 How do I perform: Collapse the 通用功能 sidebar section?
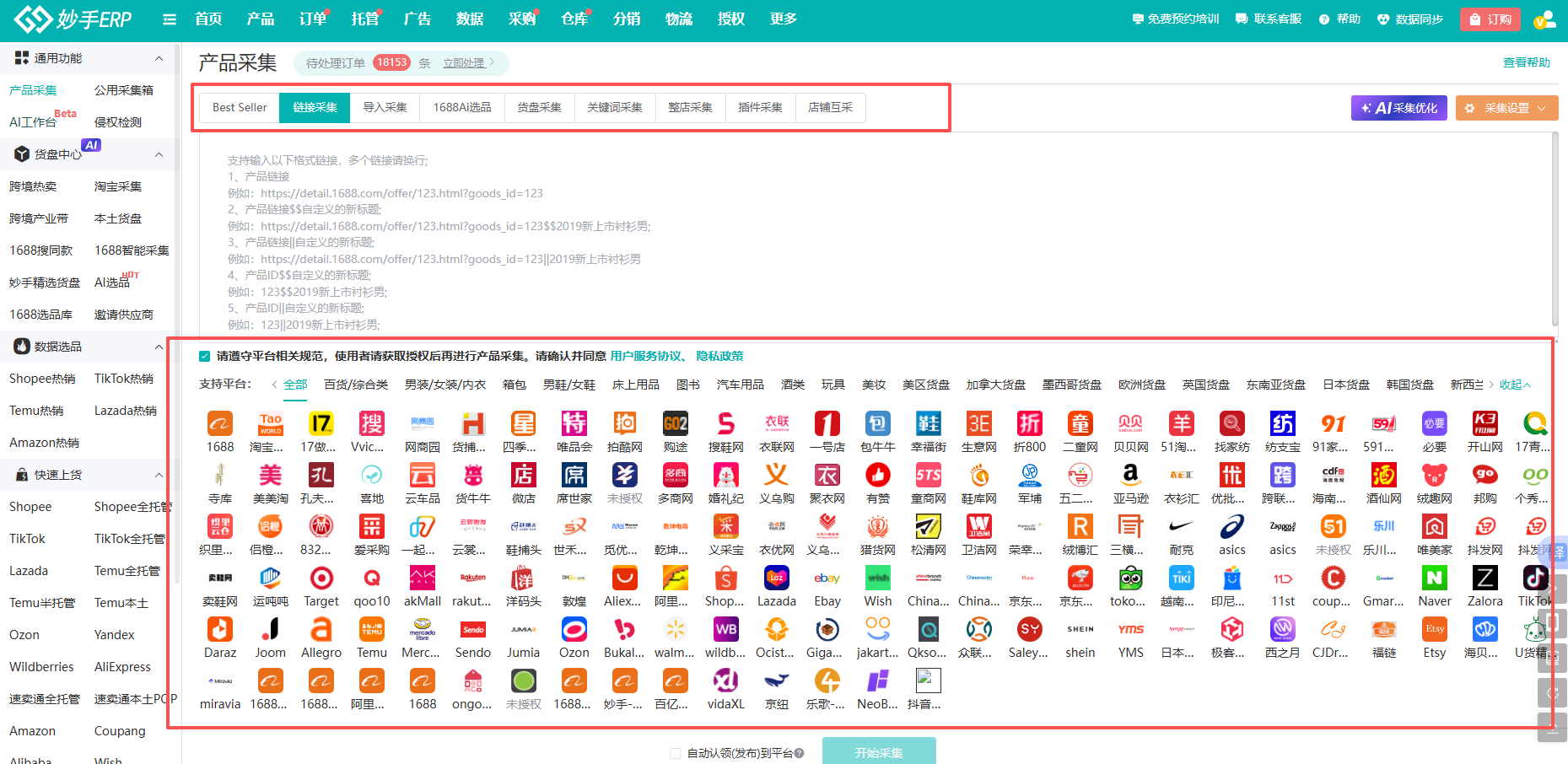coord(159,58)
